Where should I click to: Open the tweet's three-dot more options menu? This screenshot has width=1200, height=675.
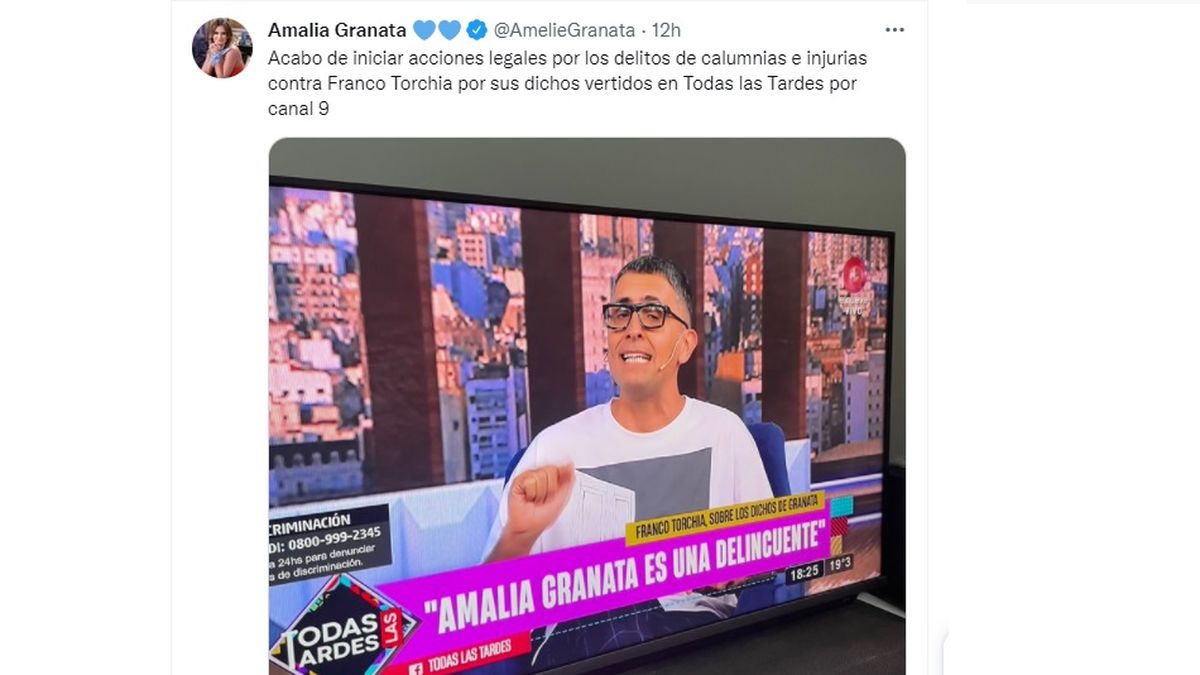click(x=895, y=30)
